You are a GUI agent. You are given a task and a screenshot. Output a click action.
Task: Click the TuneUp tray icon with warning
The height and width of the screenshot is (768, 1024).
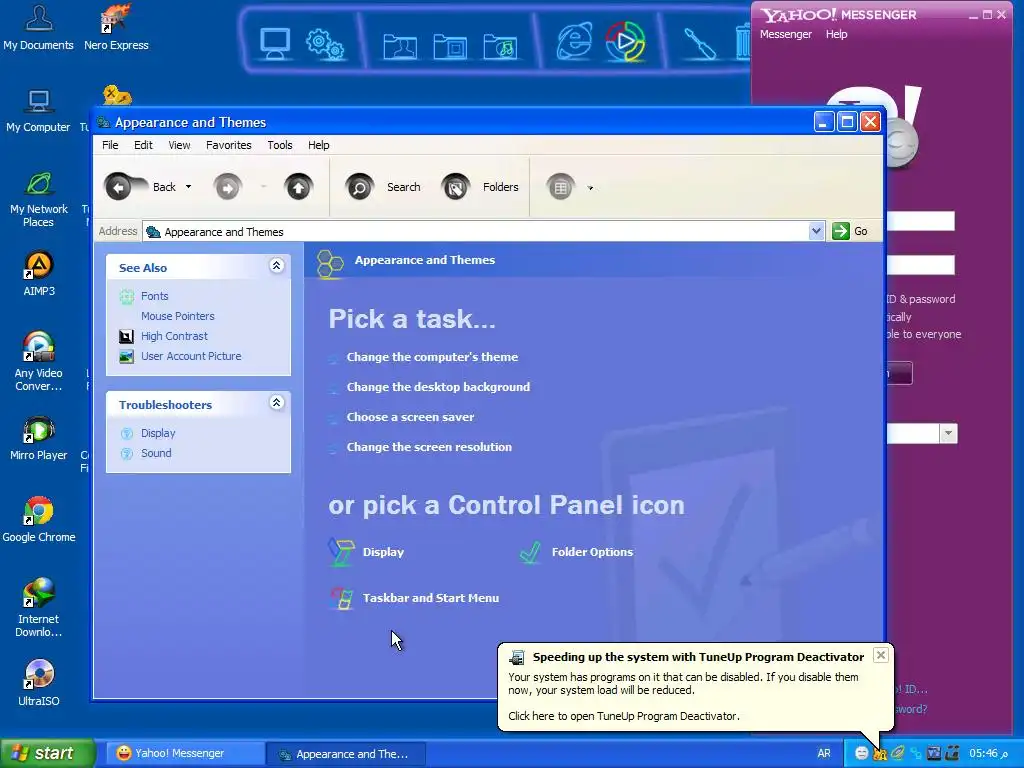[x=880, y=754]
